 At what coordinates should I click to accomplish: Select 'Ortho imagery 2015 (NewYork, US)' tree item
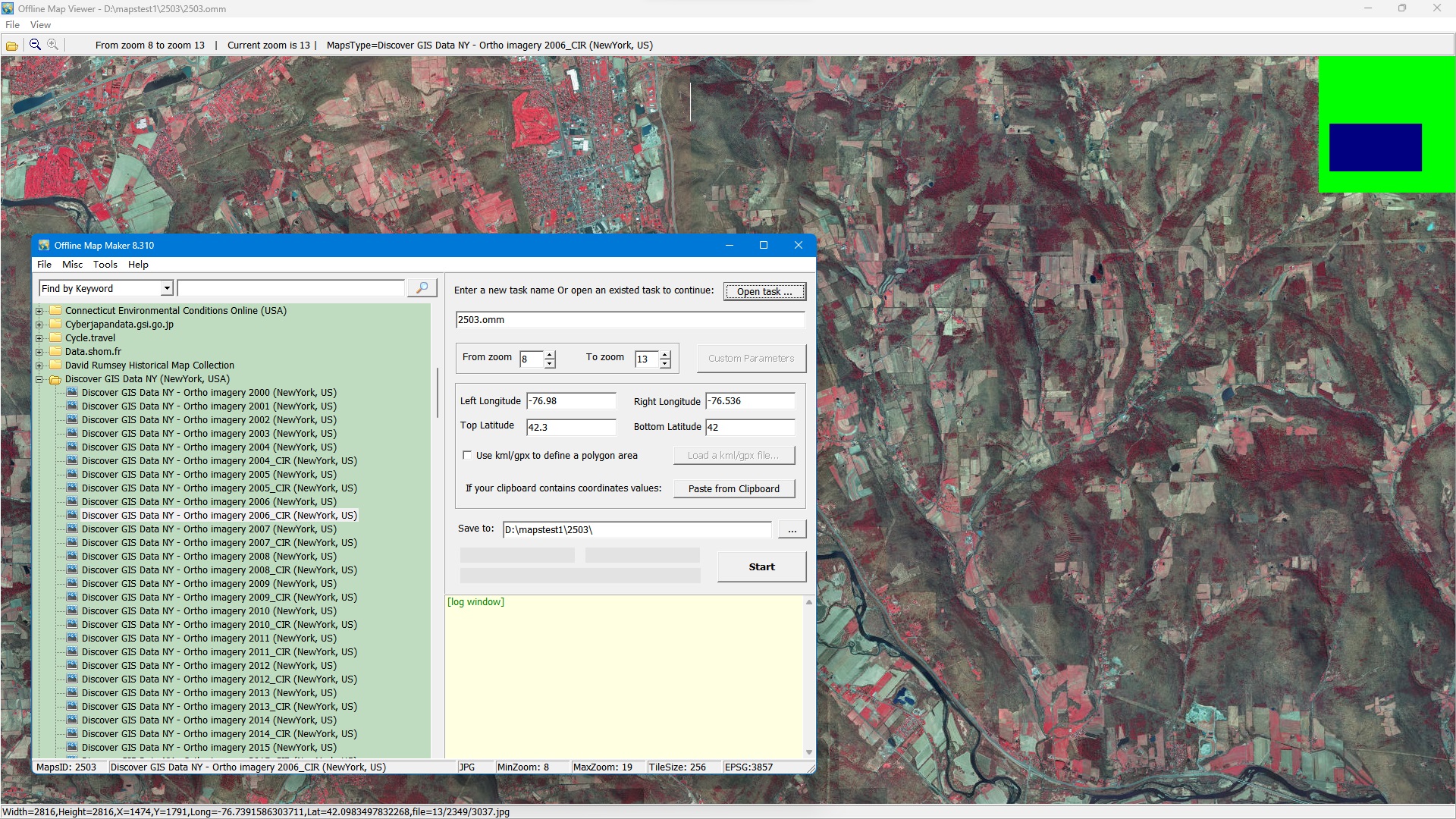209,747
